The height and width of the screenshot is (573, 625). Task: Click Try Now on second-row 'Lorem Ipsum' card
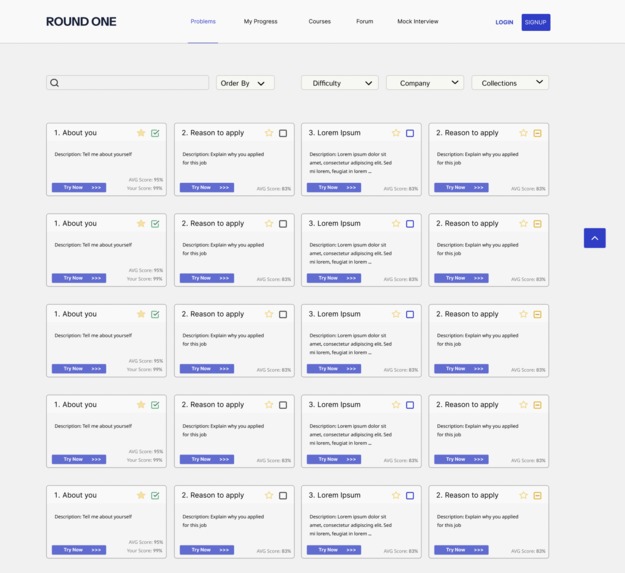(x=334, y=278)
